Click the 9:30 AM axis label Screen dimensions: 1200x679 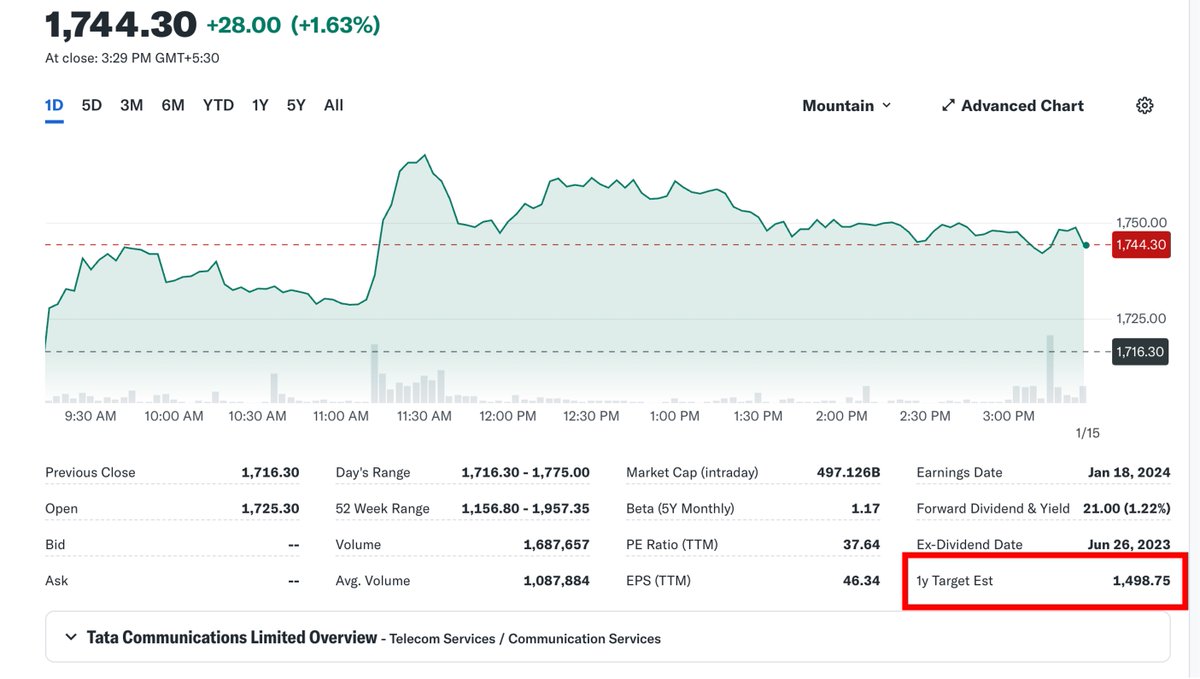tap(90, 415)
